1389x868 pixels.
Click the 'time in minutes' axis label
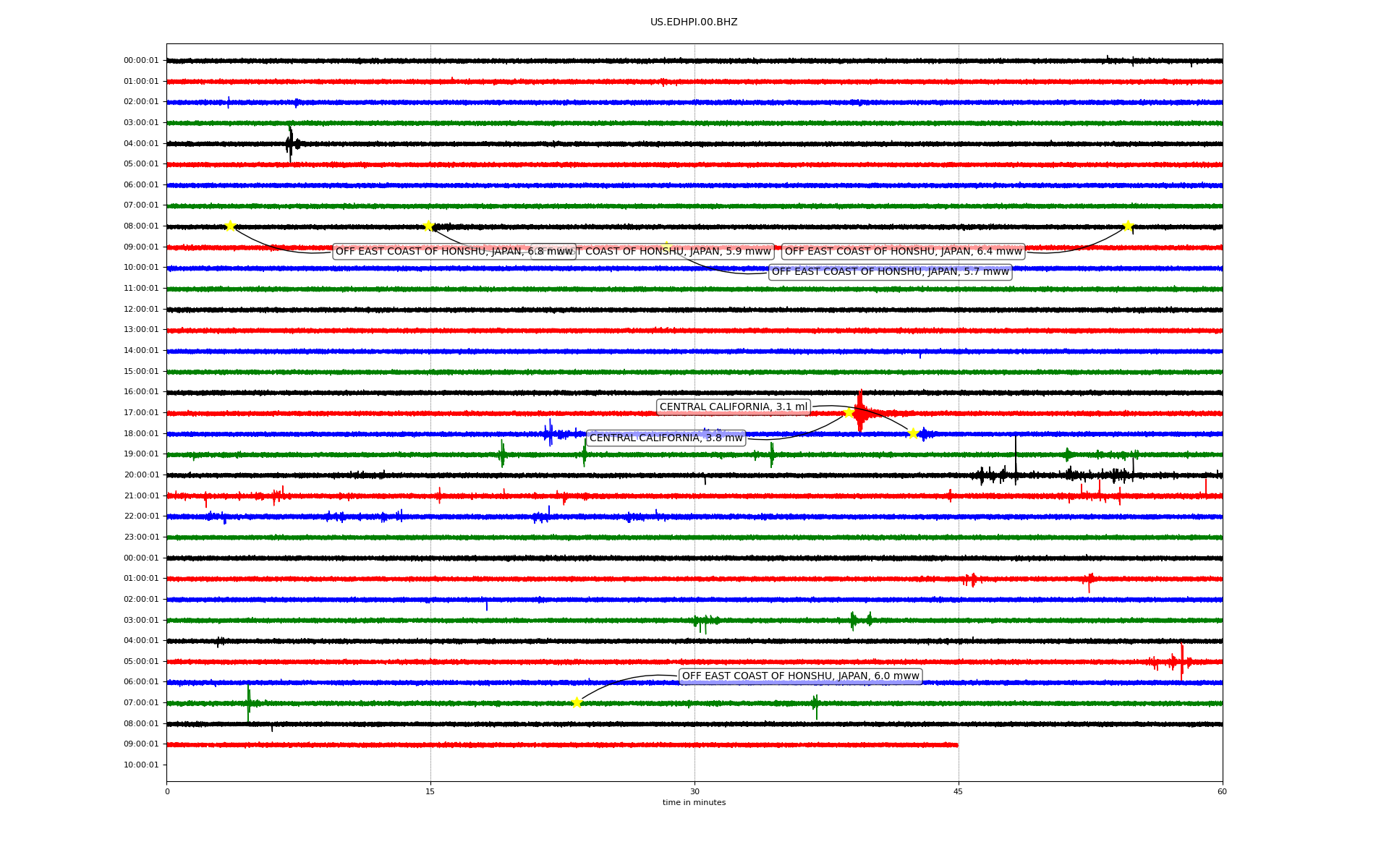(x=694, y=802)
